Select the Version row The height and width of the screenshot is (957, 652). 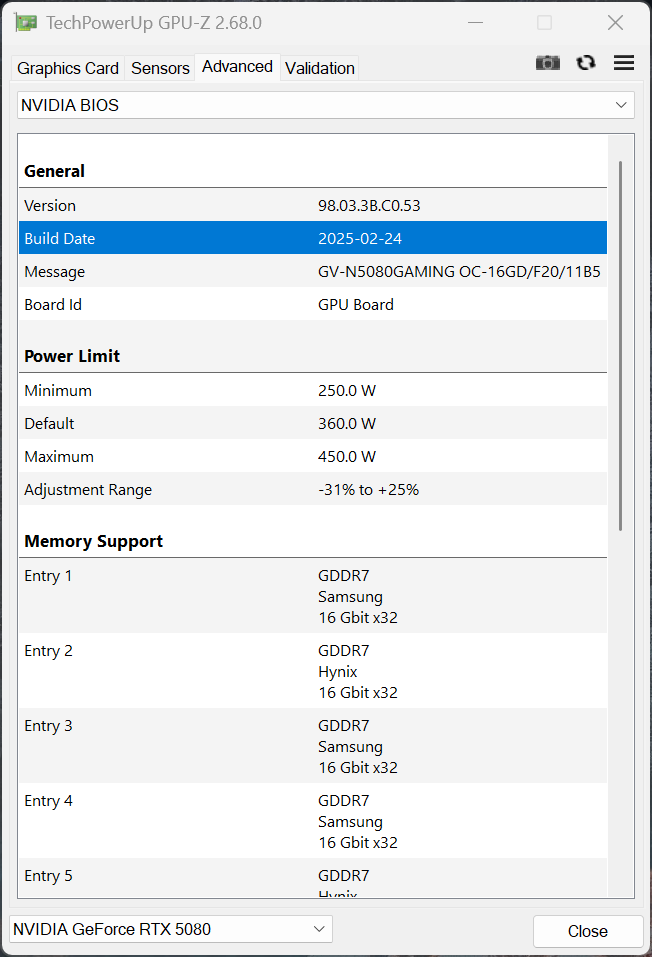[312, 205]
